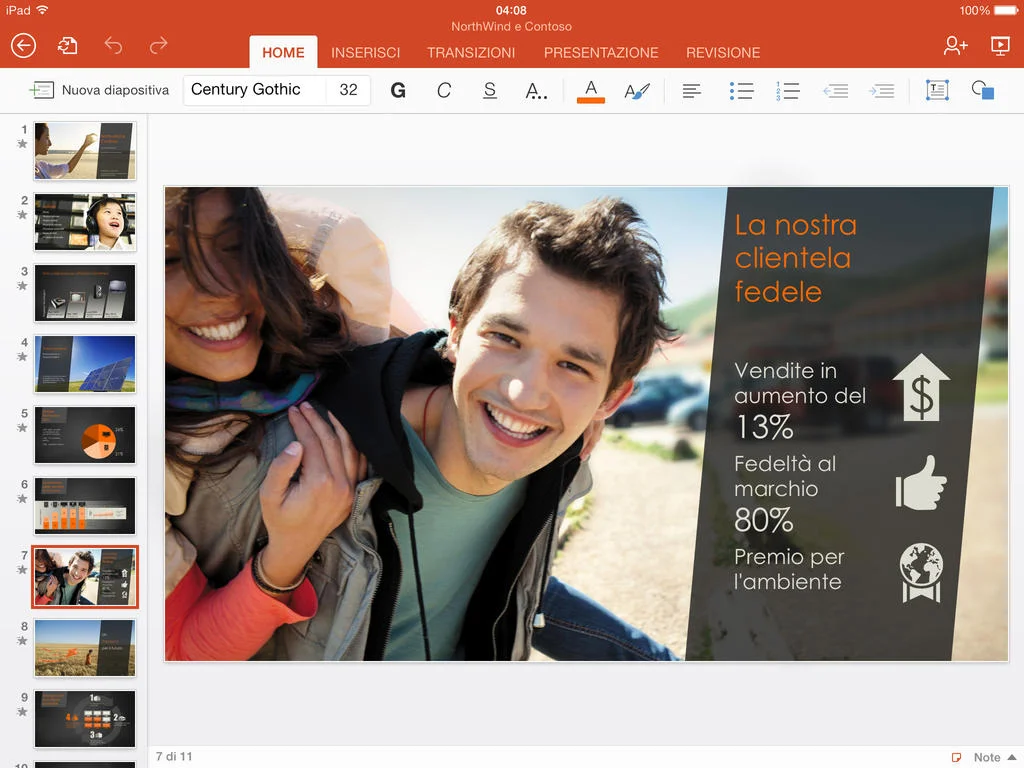Insert a shape using shapes icon

983,90
